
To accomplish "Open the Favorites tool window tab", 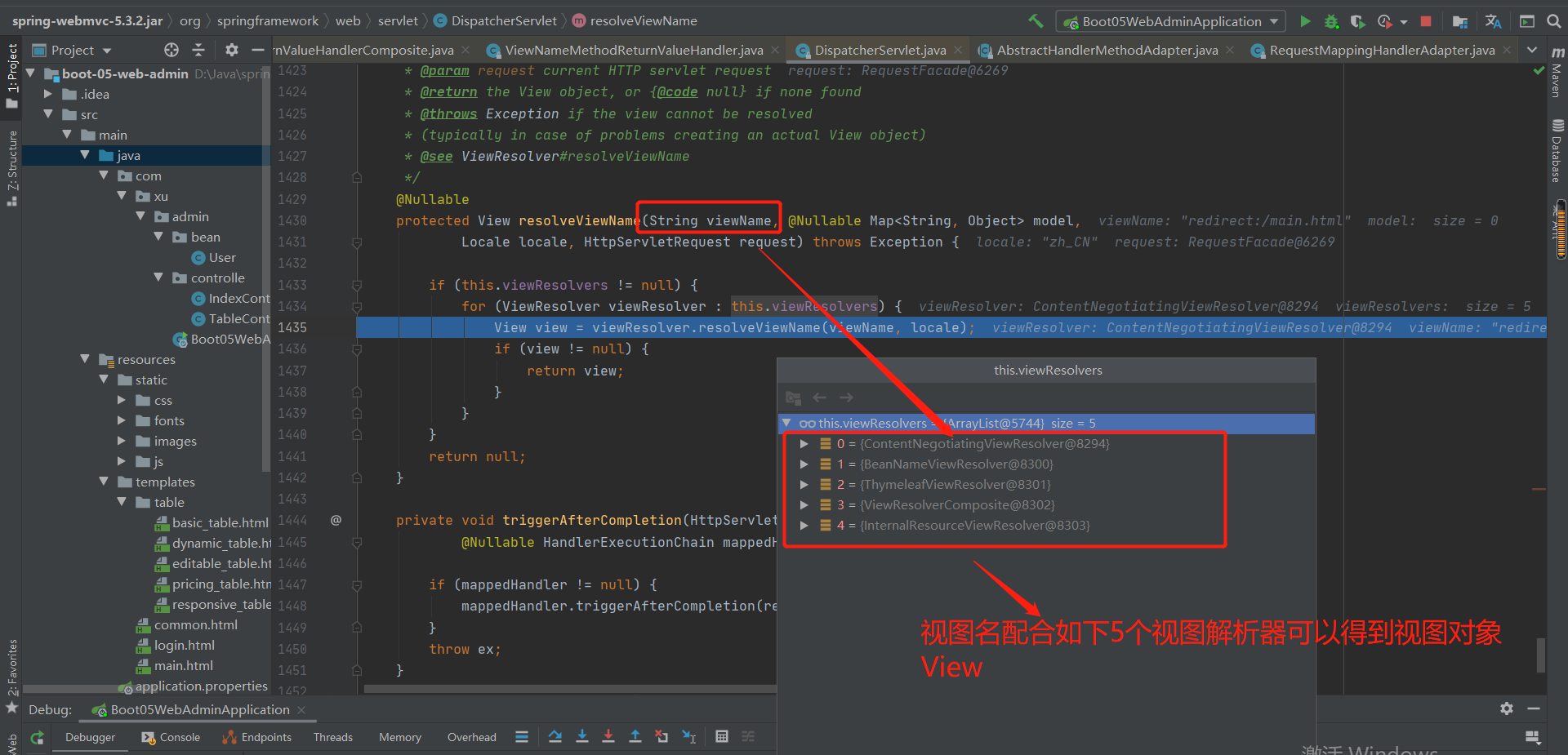I will 11,675.
